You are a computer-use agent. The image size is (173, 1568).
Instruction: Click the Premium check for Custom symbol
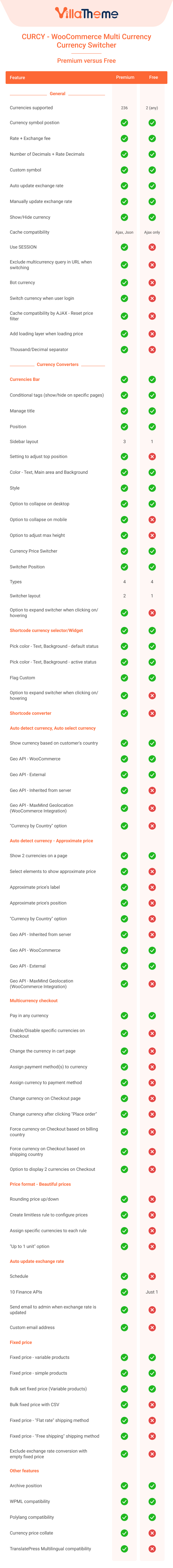124,170
